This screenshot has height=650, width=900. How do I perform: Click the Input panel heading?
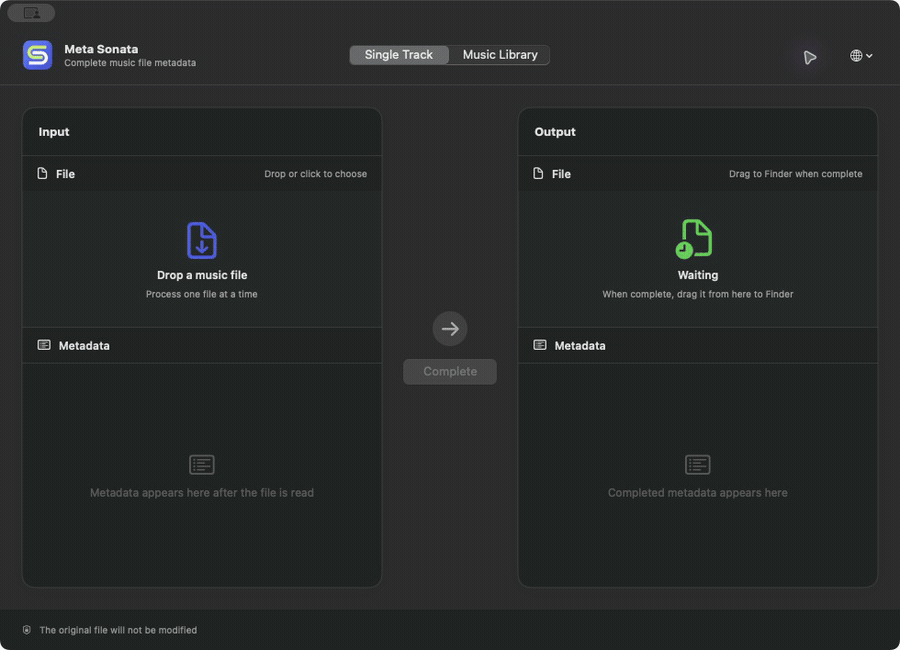(x=54, y=132)
